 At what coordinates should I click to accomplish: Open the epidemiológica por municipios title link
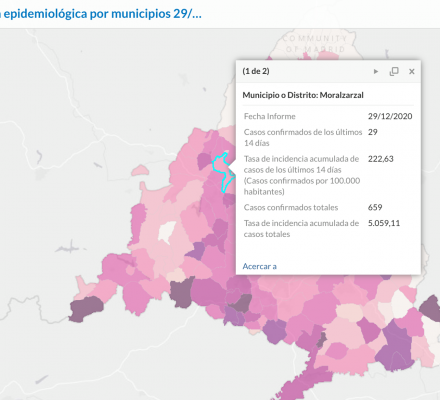[101, 14]
